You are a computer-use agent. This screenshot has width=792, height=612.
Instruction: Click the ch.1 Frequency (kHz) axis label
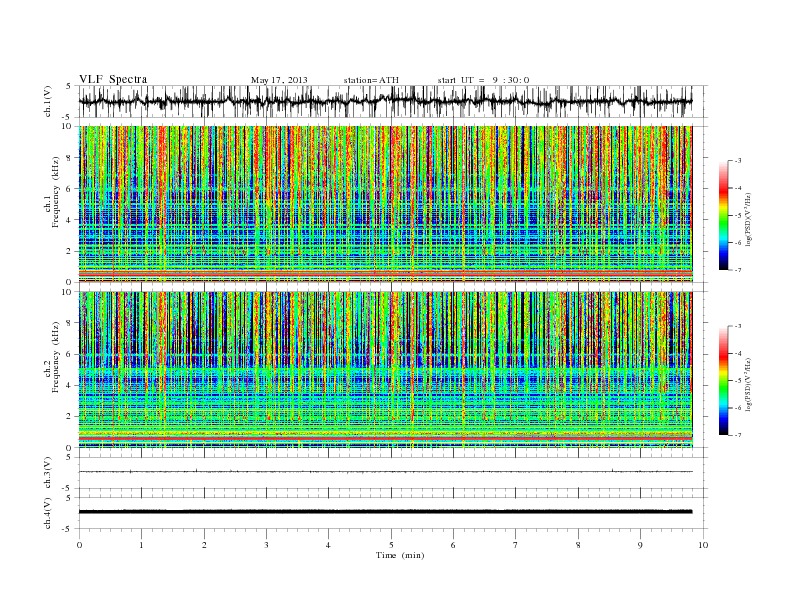52,192
